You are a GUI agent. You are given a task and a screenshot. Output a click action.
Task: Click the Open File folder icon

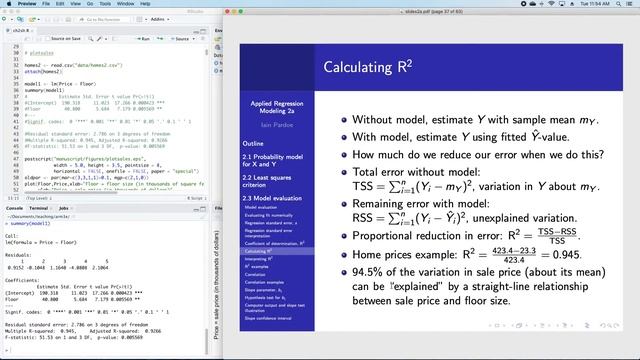[x=32, y=19]
